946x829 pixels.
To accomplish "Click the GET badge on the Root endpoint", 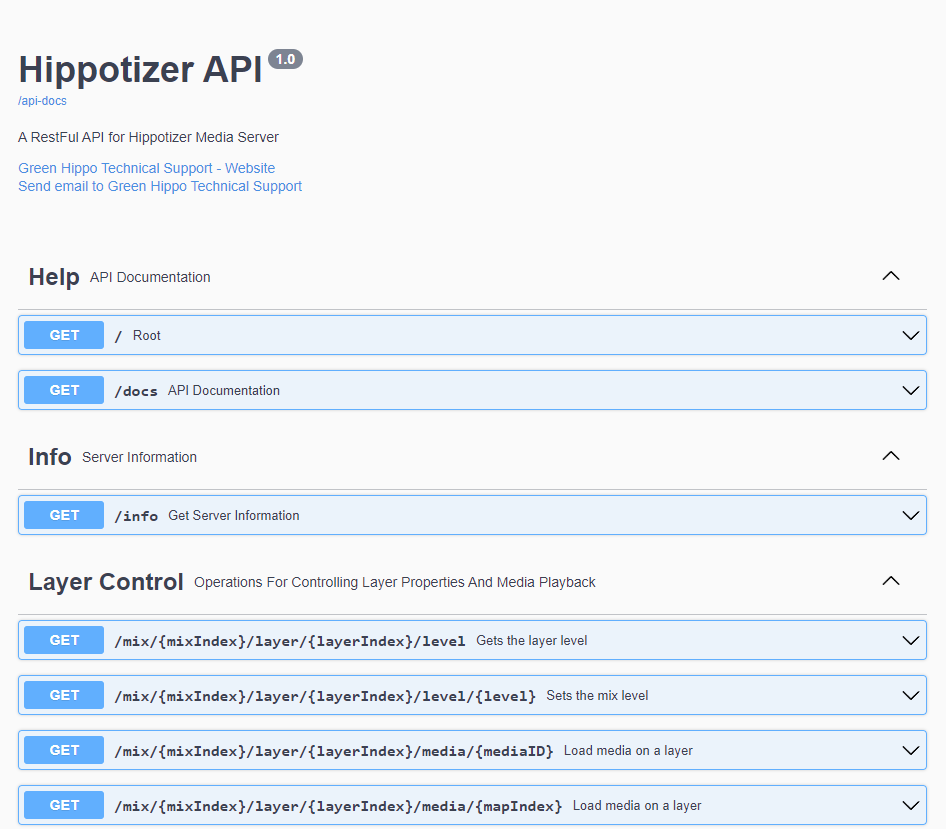I will point(63,335).
